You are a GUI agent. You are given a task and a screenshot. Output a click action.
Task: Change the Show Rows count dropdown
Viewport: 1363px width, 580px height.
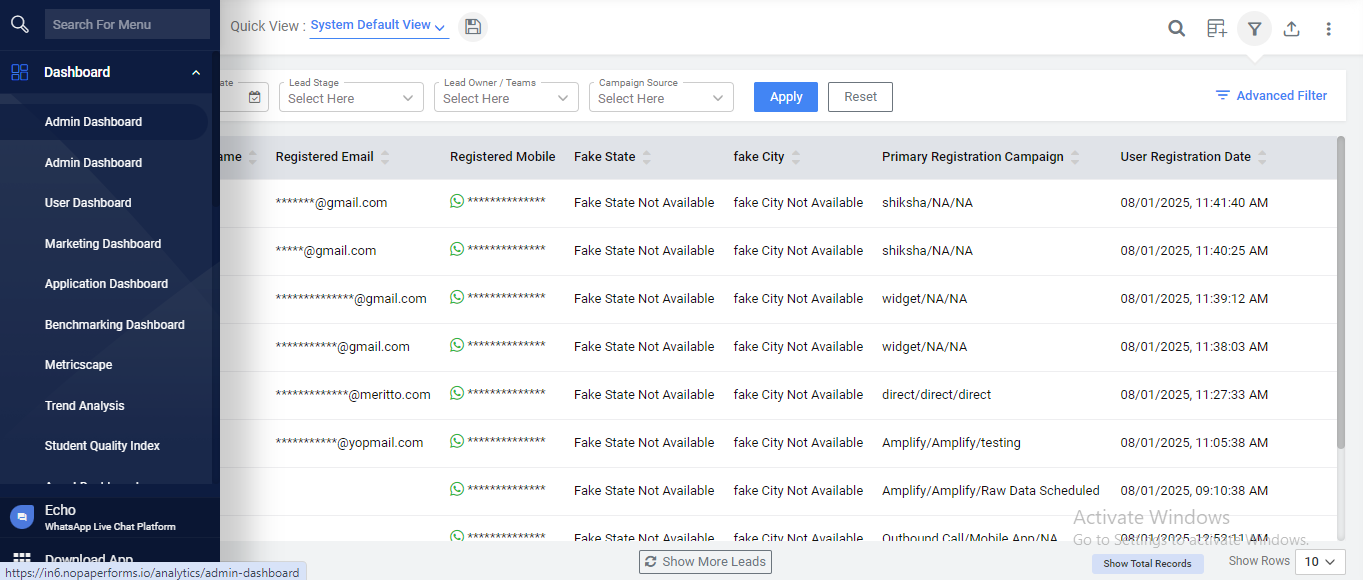[x=1319, y=562]
